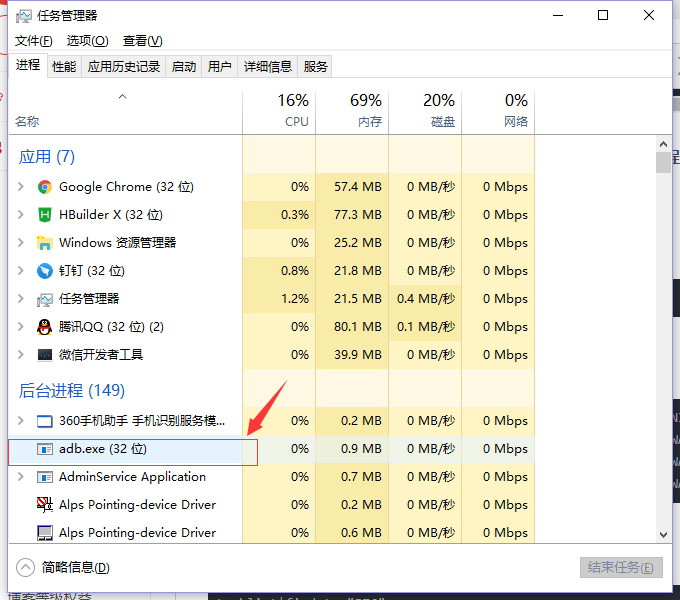Expand the 任务管理器 process row
The height and width of the screenshot is (600, 680).
[20, 299]
